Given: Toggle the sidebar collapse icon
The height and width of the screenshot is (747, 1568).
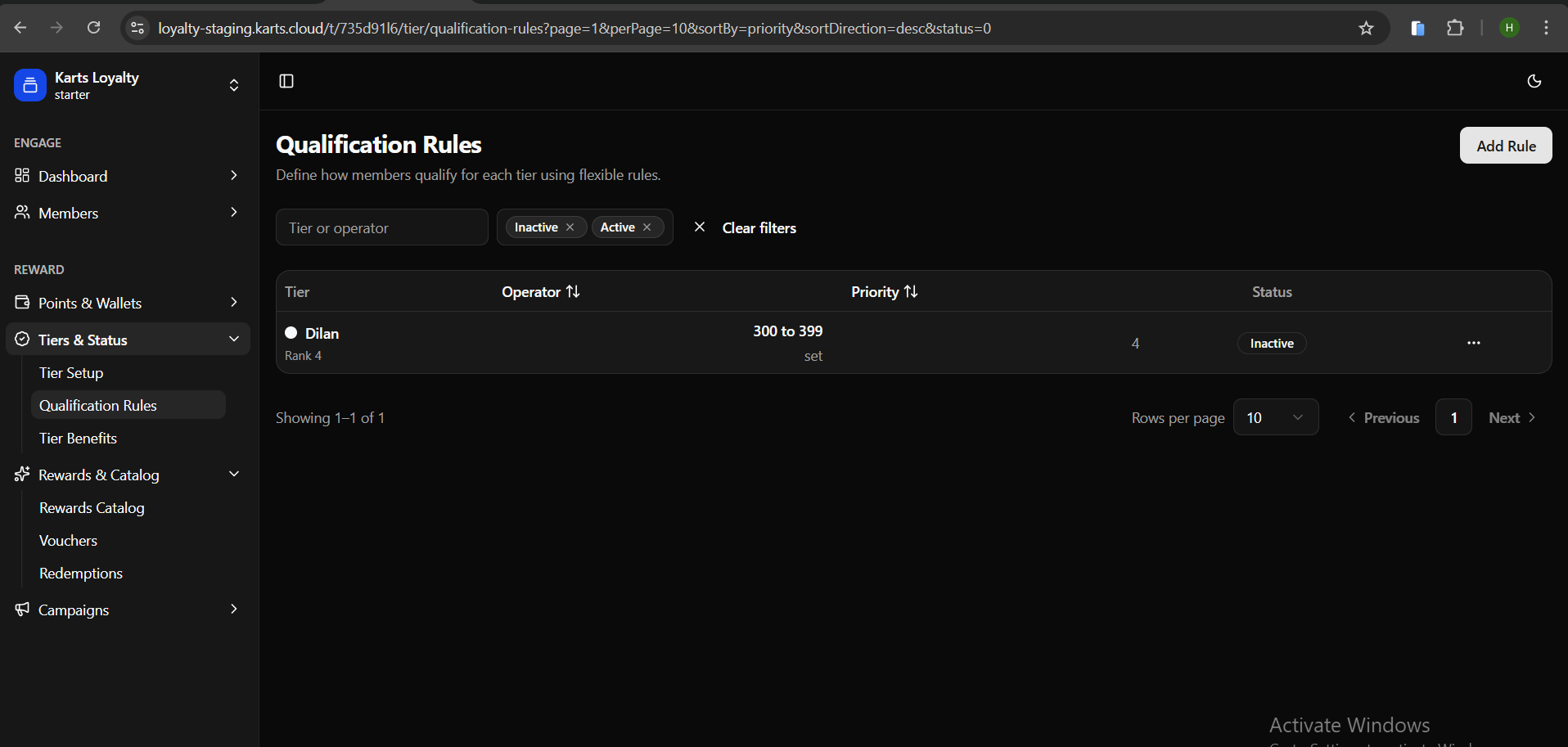Looking at the screenshot, I should (x=286, y=81).
